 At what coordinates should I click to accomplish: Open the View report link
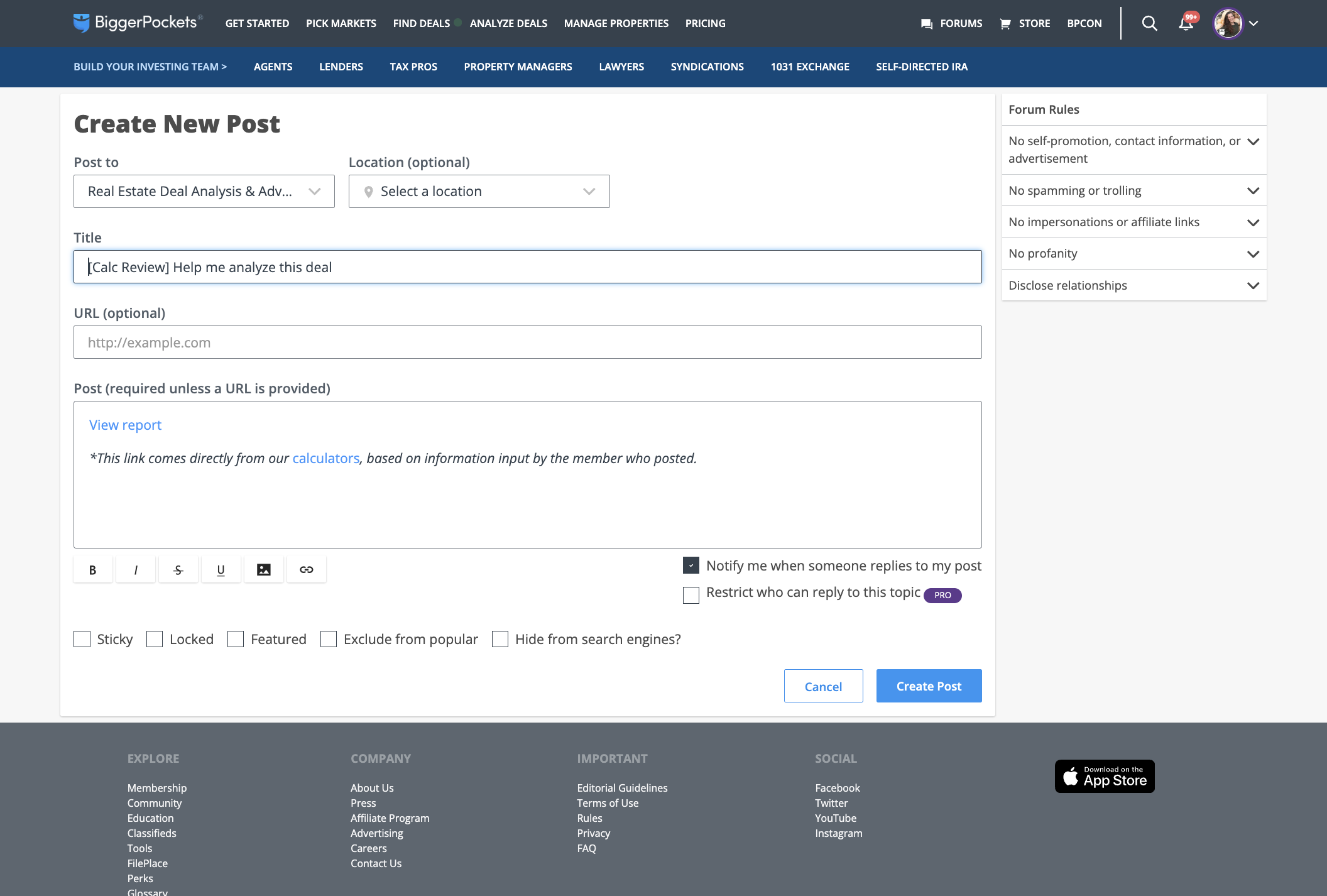point(126,425)
